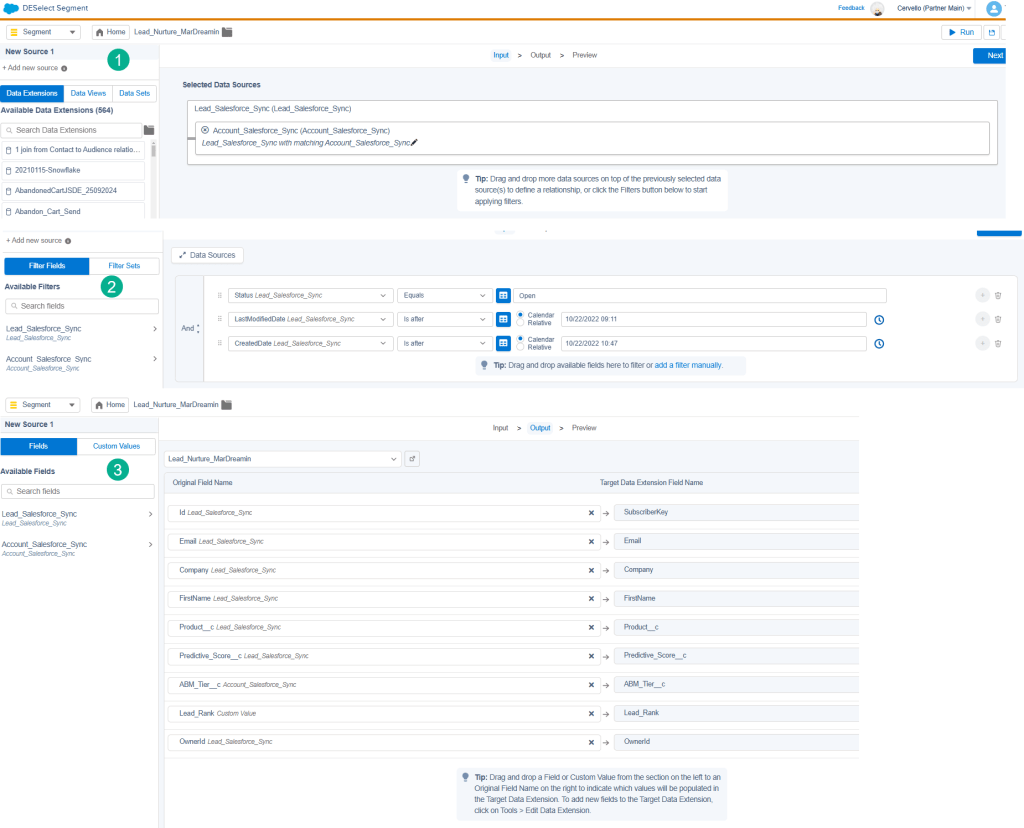
Task: Click the Run button in top toolbar
Action: coord(960,32)
